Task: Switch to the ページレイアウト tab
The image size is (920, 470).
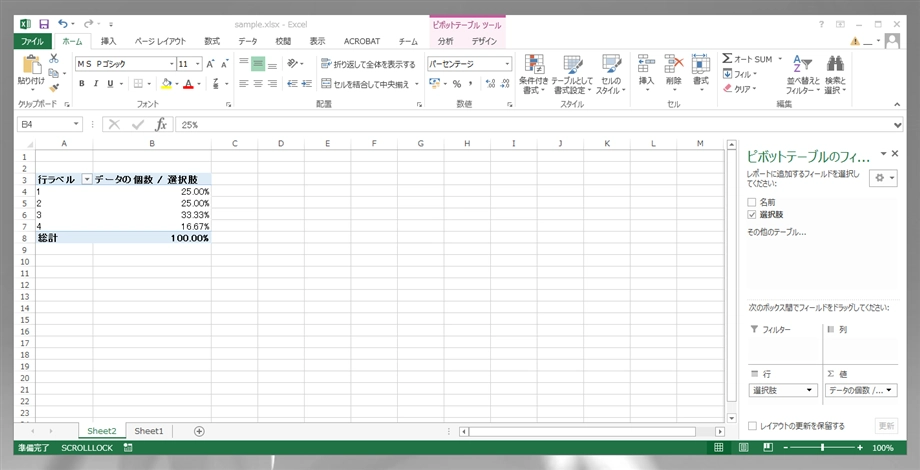Action: [160, 42]
